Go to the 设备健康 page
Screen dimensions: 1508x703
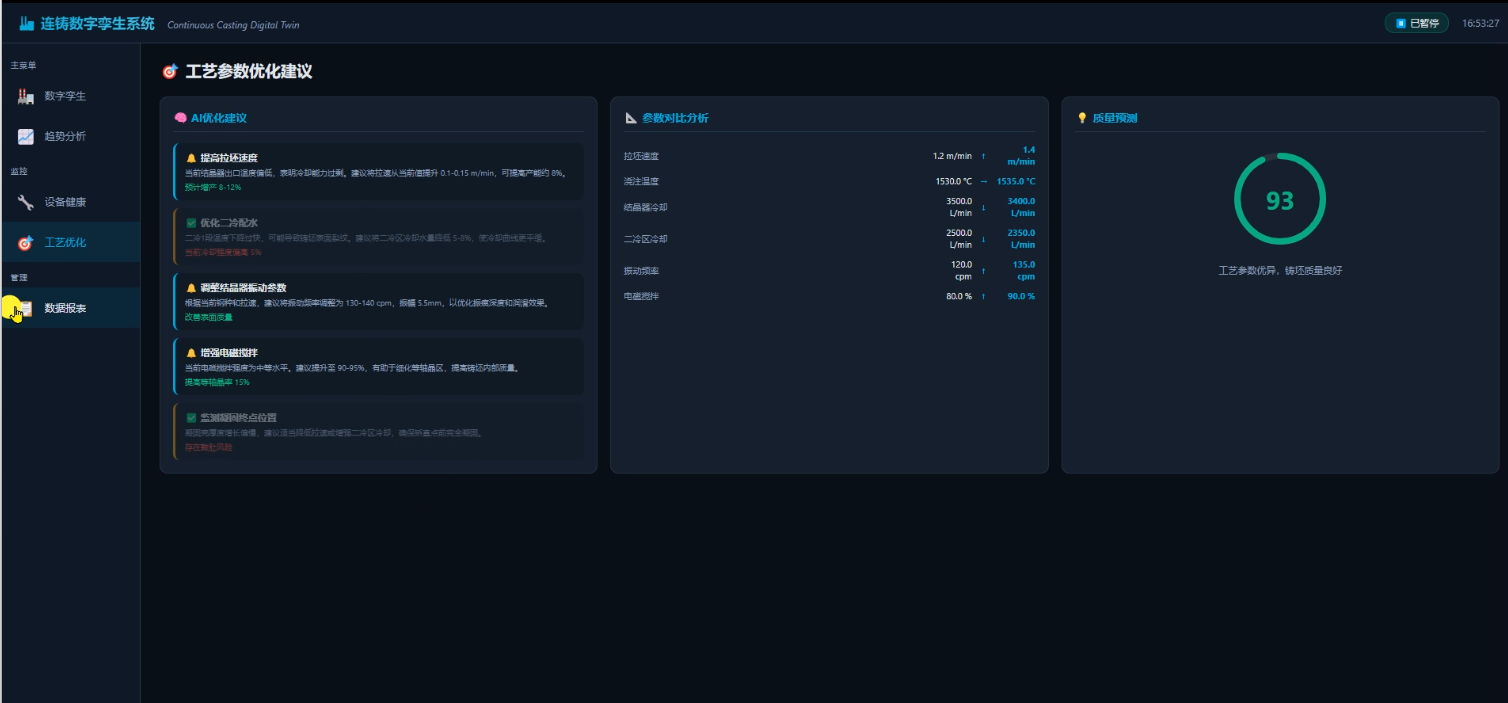click(70, 202)
